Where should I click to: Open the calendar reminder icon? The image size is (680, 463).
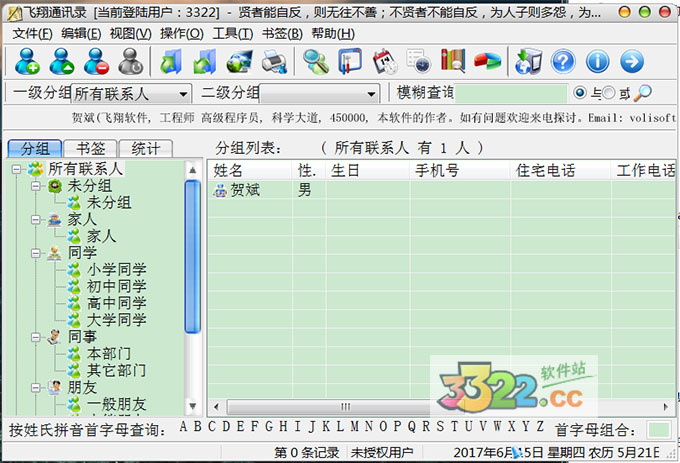click(385, 61)
